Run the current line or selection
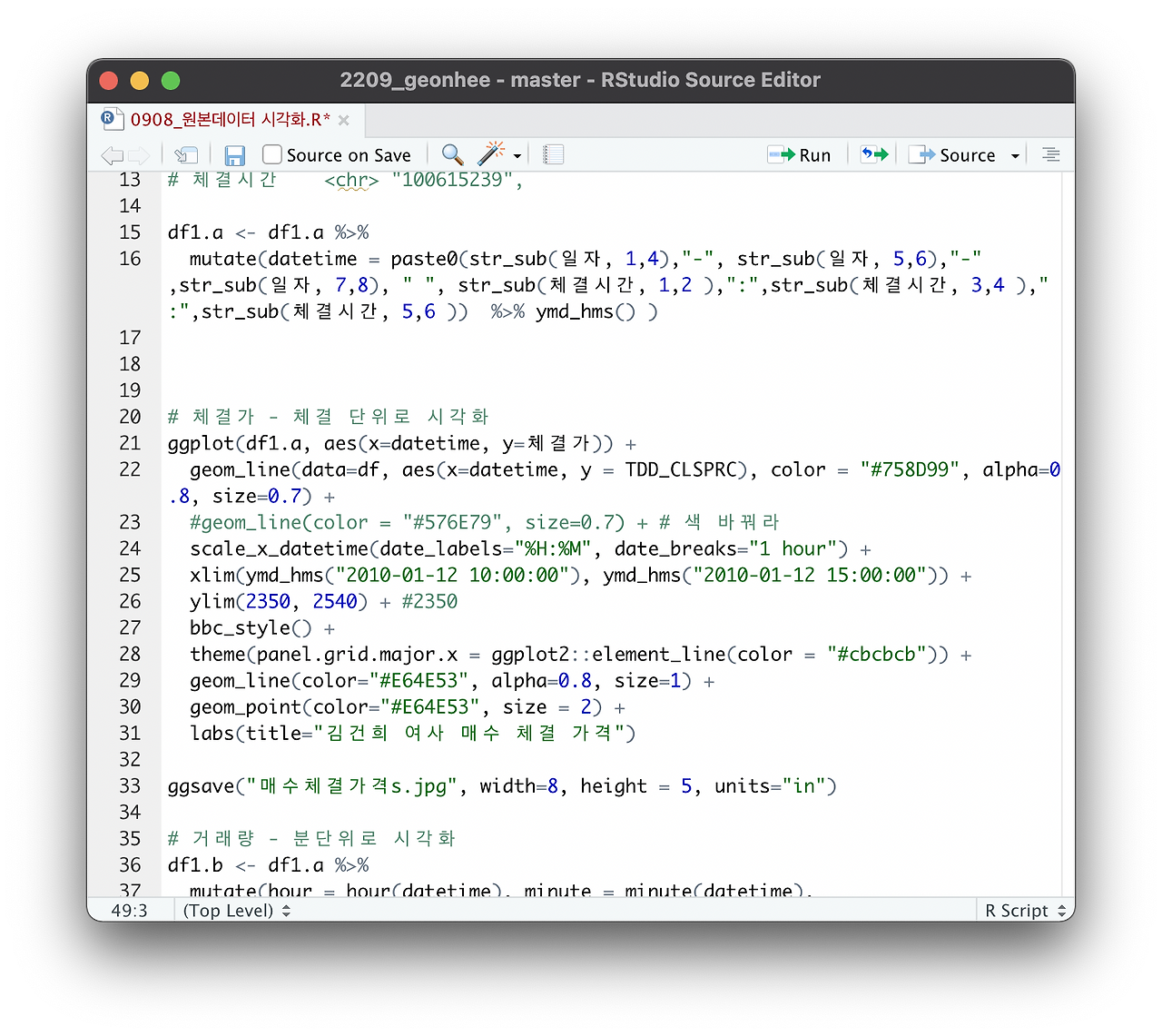 799,155
